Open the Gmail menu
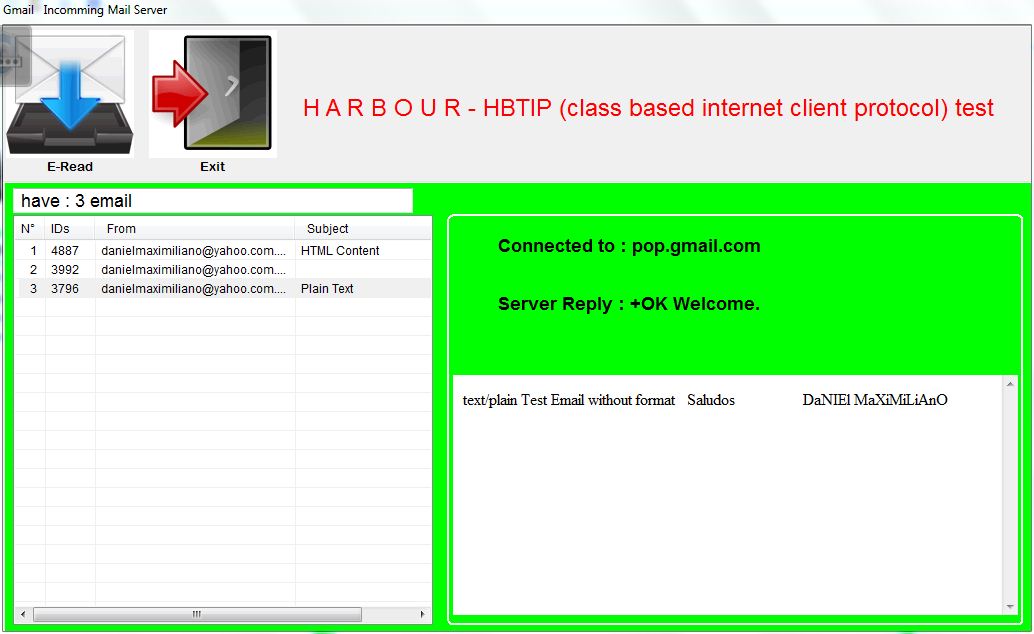Screen dimensions: 1034x634 [x=17, y=8]
